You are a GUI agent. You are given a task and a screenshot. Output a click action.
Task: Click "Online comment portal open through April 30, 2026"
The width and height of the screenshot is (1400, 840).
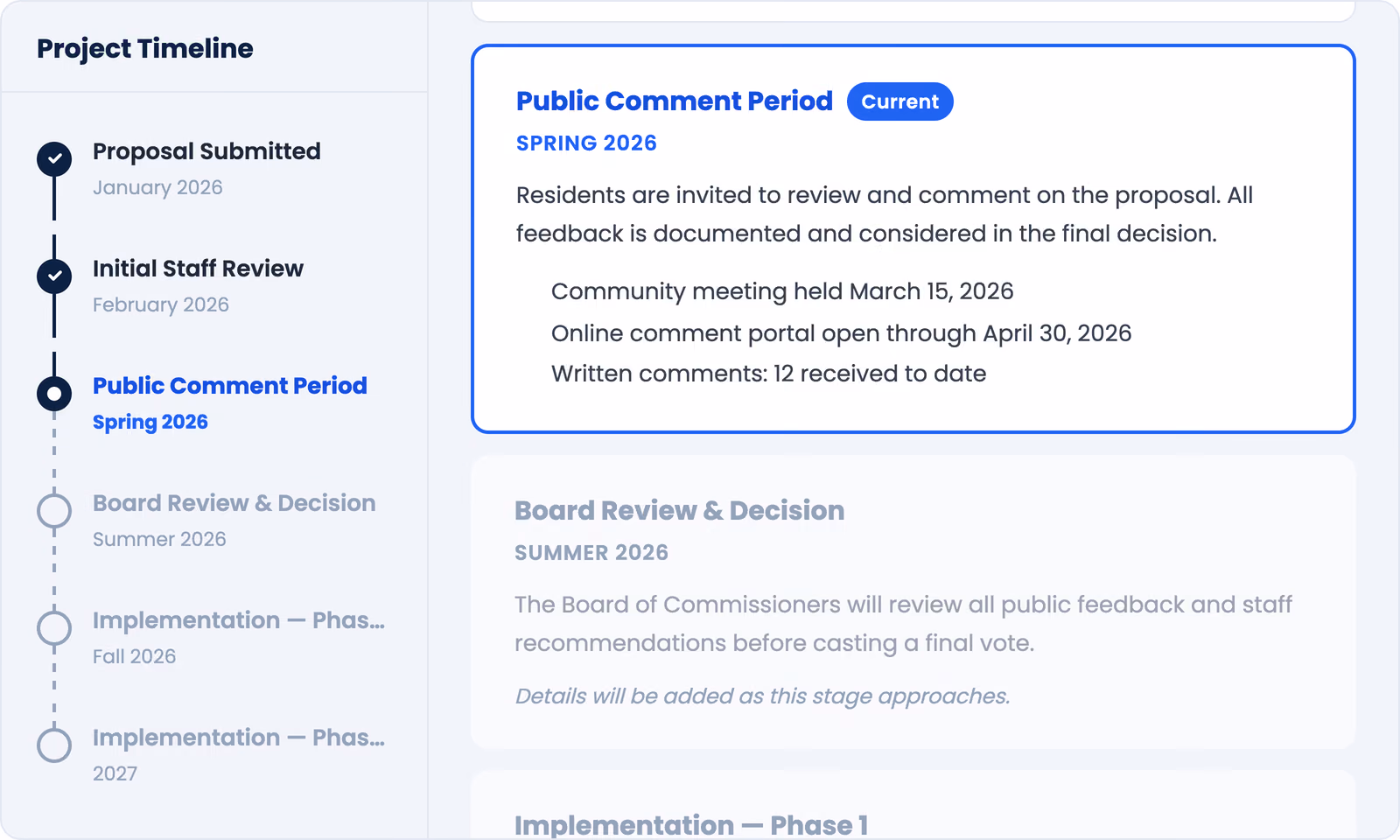tap(842, 333)
